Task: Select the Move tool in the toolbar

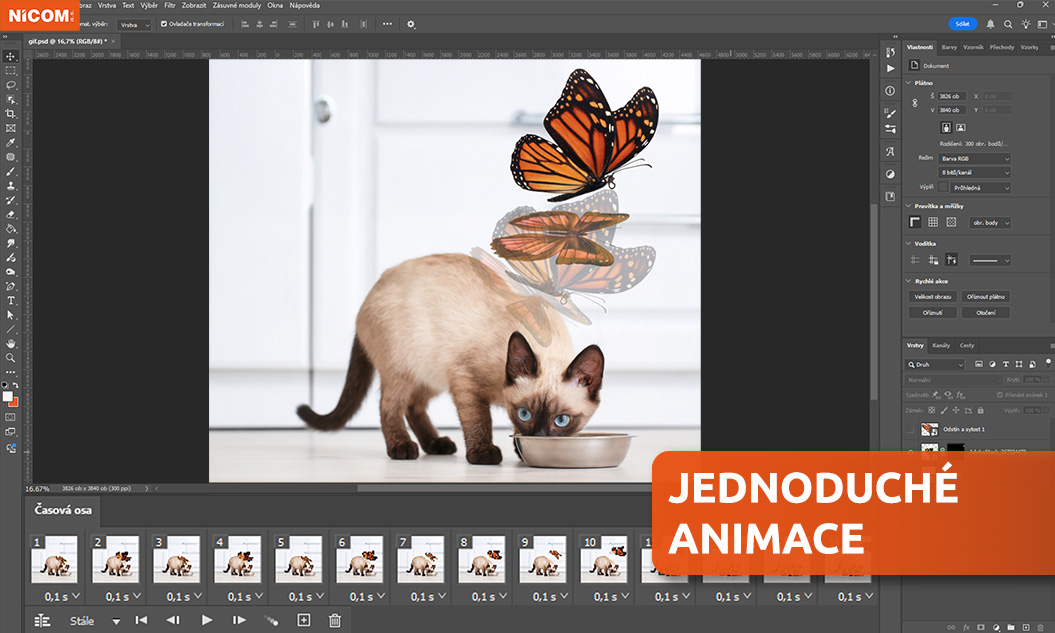Action: [11, 57]
